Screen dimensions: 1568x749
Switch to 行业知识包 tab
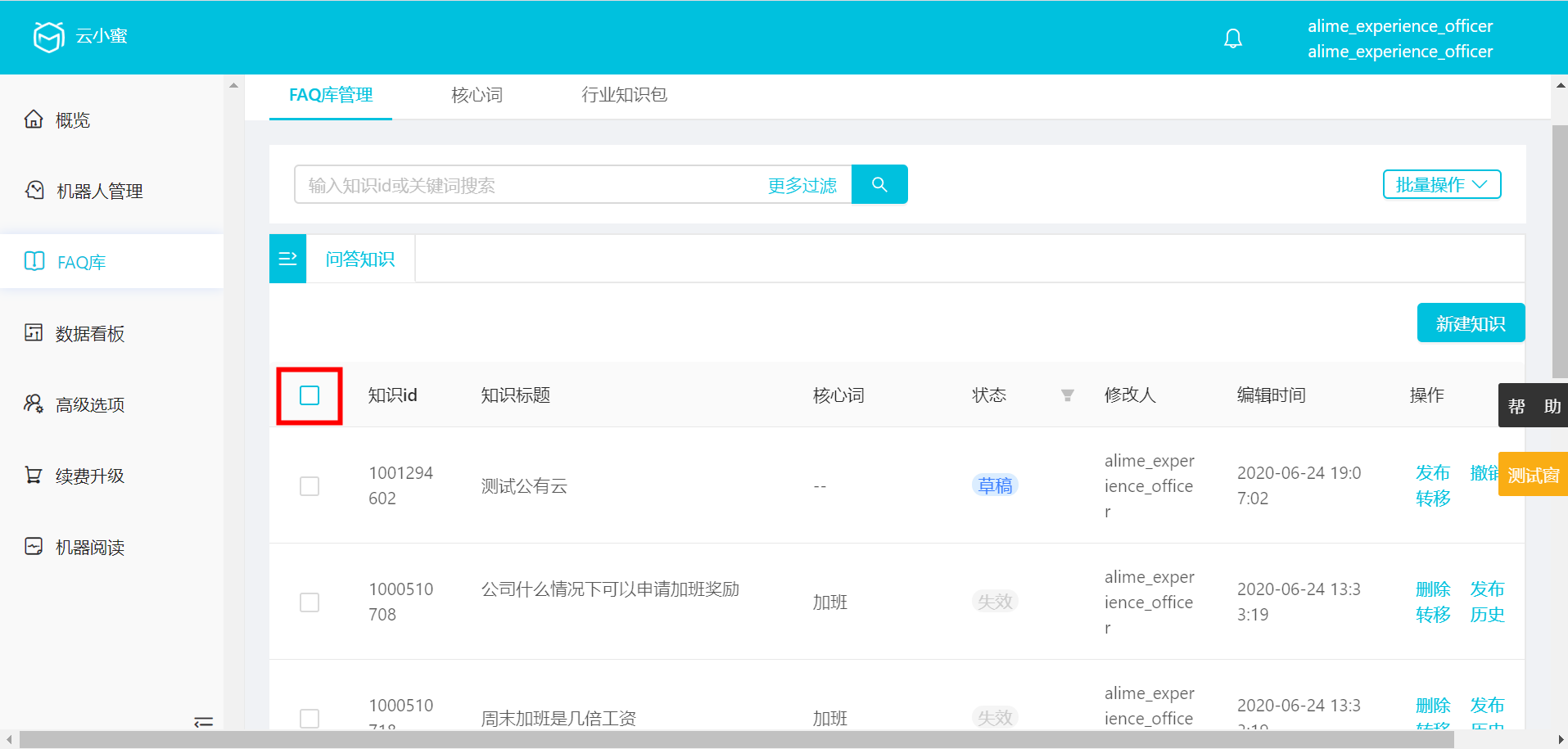[624, 95]
